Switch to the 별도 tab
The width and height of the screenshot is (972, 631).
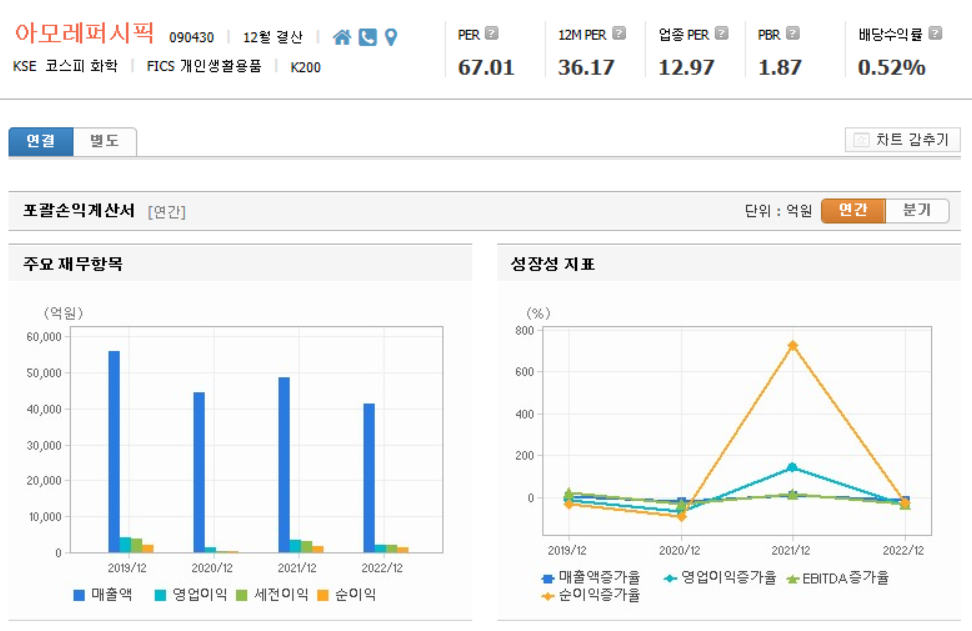[104, 141]
